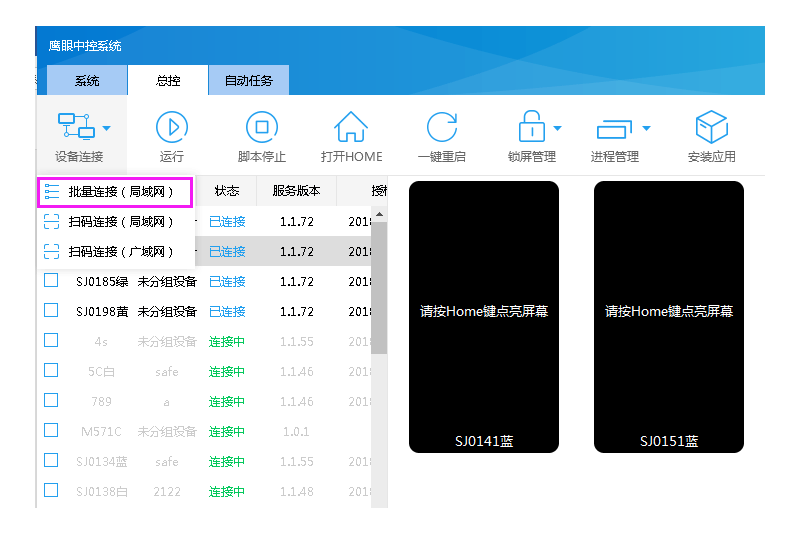This screenshot has width=800, height=533.
Task: Click group safe in 5C白 row
Action: click(x=167, y=372)
